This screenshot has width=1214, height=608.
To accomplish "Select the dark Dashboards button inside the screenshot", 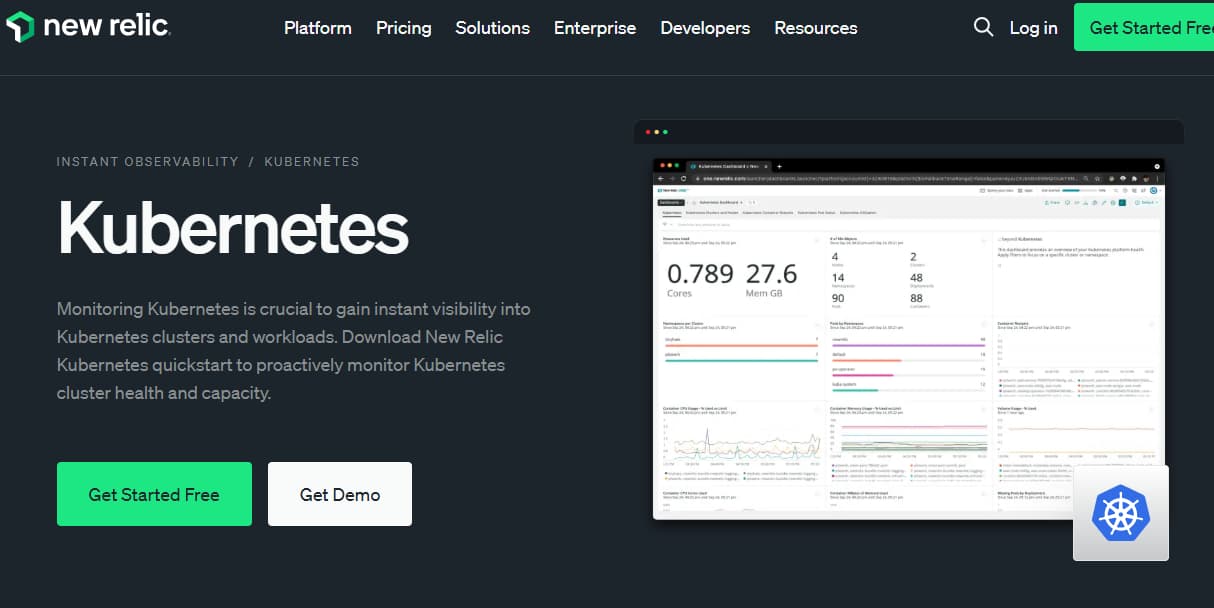I will click(x=670, y=201).
